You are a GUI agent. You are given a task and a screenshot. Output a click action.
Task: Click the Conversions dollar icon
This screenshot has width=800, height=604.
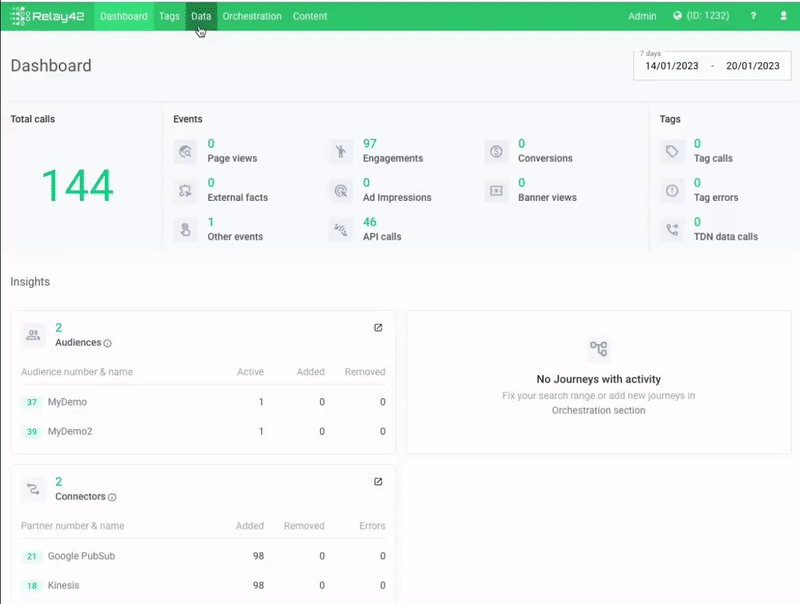(x=496, y=152)
